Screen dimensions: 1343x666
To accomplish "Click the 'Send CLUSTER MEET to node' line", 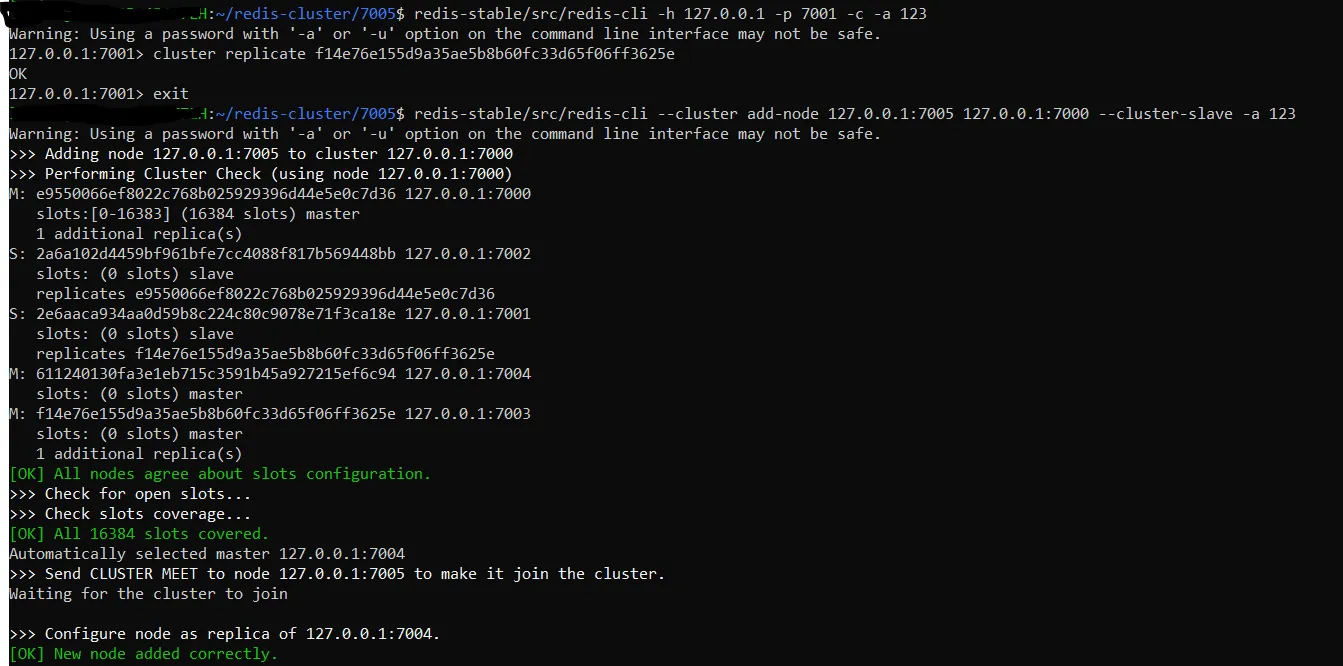I will (x=337, y=574).
